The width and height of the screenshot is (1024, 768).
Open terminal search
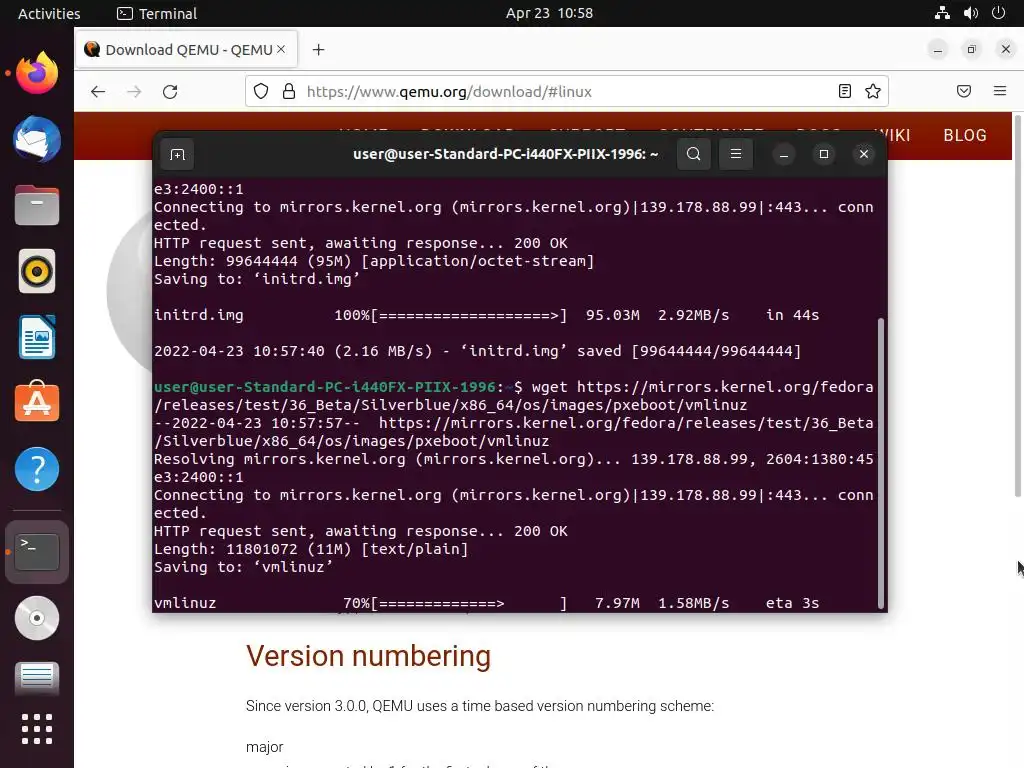tap(694, 154)
